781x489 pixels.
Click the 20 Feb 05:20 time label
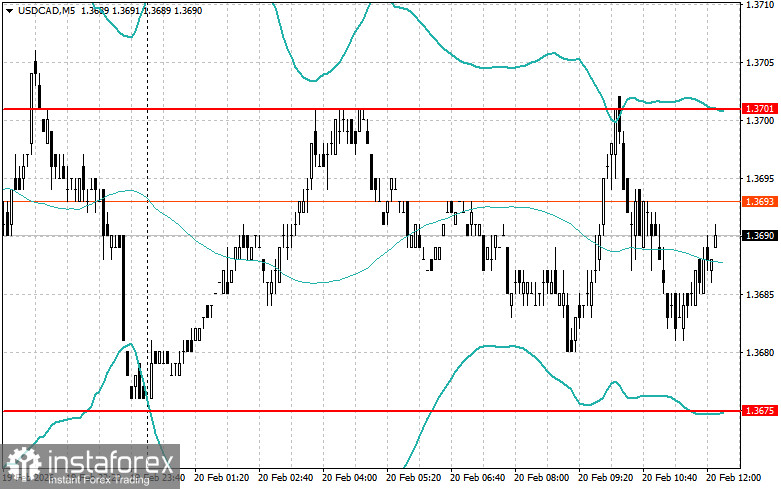pyautogui.click(x=413, y=478)
